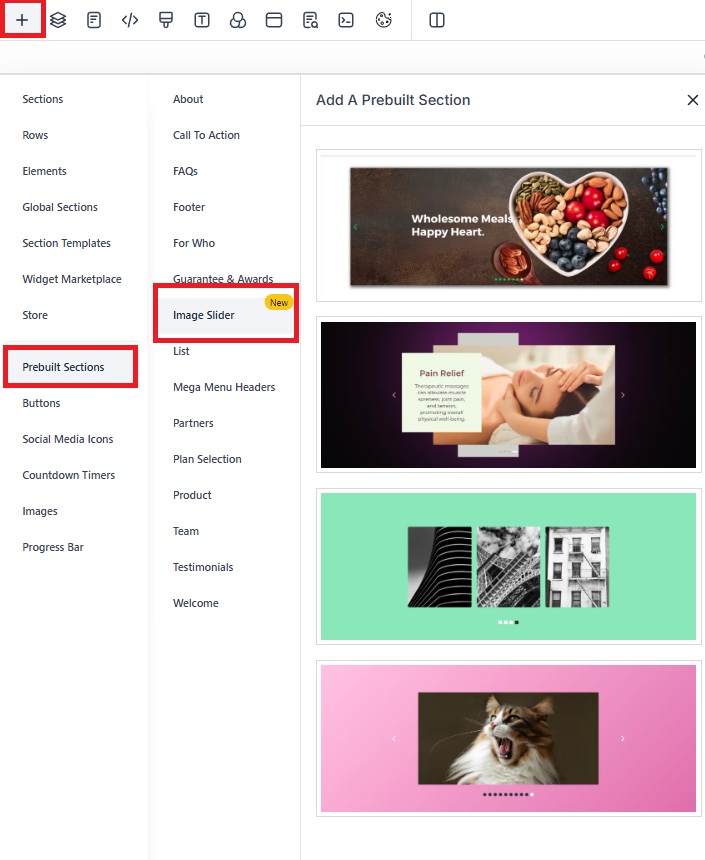
Task: Open the Testimonials category
Action: coord(203,567)
